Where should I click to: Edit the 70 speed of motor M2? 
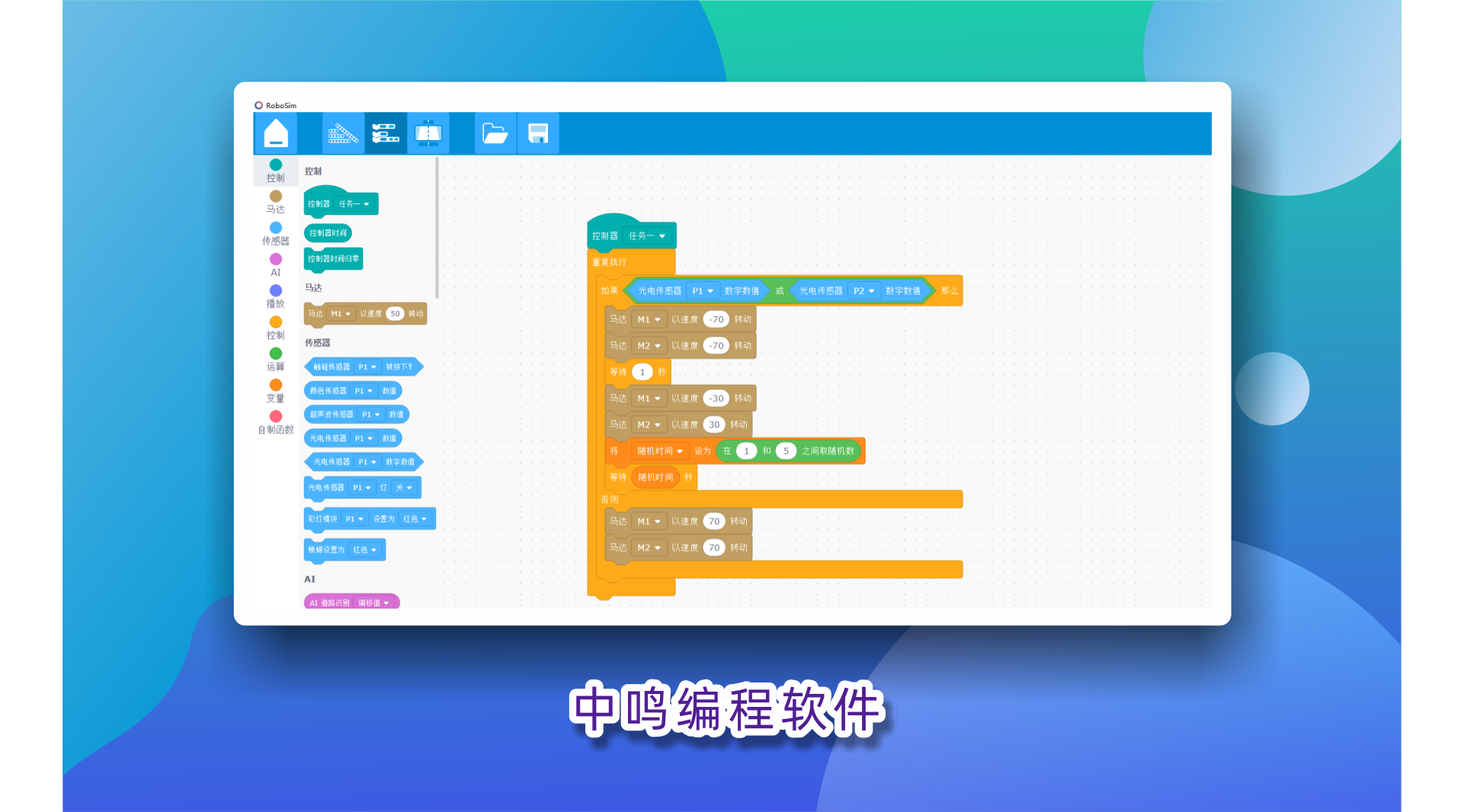[714, 548]
